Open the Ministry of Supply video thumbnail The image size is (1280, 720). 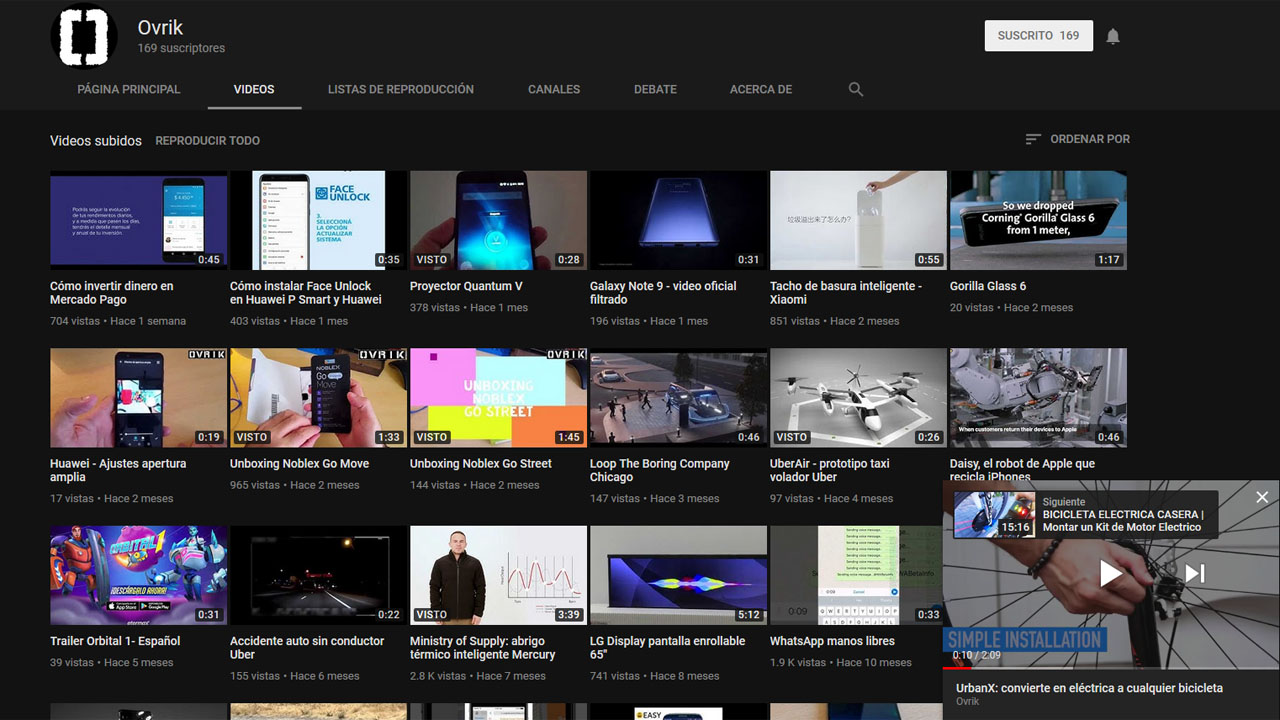tap(498, 575)
